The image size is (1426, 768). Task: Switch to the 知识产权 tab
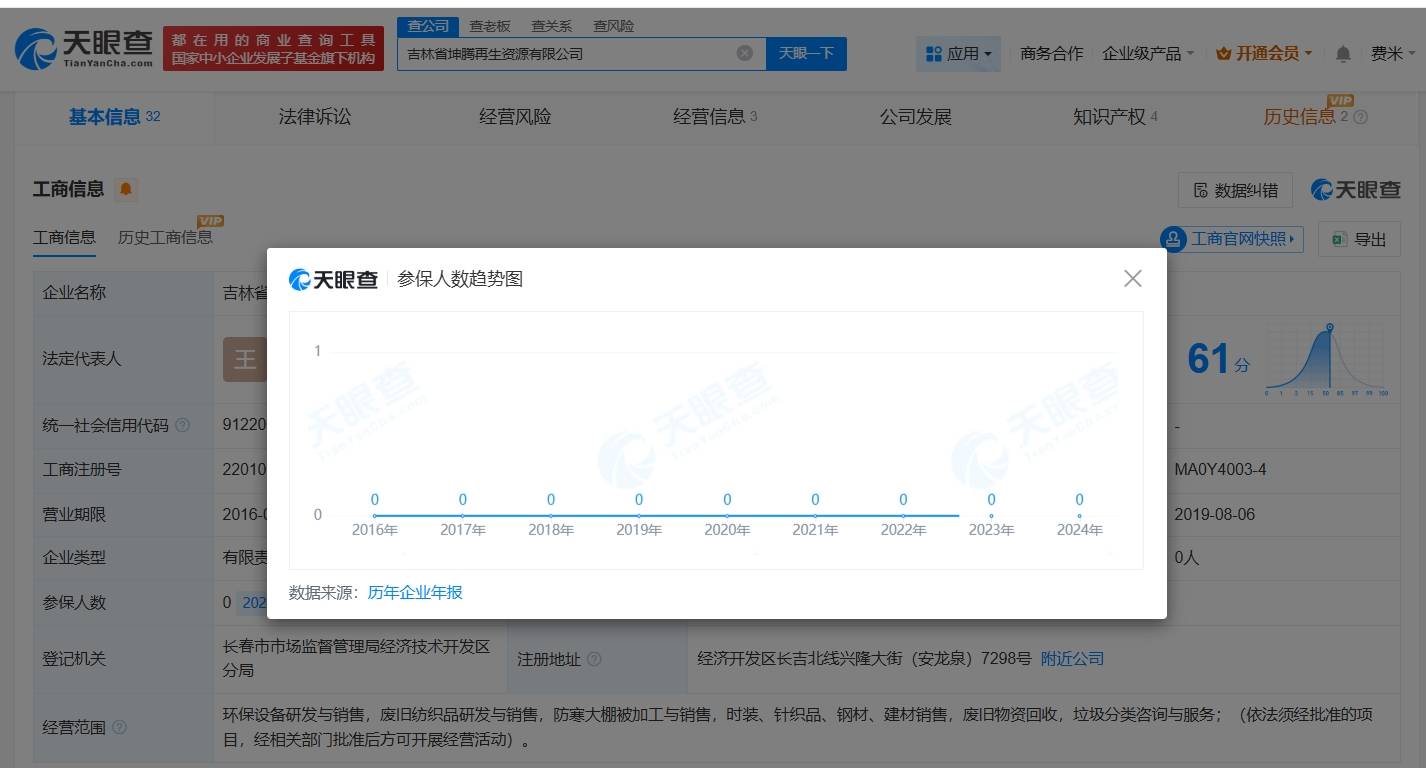coord(1107,115)
